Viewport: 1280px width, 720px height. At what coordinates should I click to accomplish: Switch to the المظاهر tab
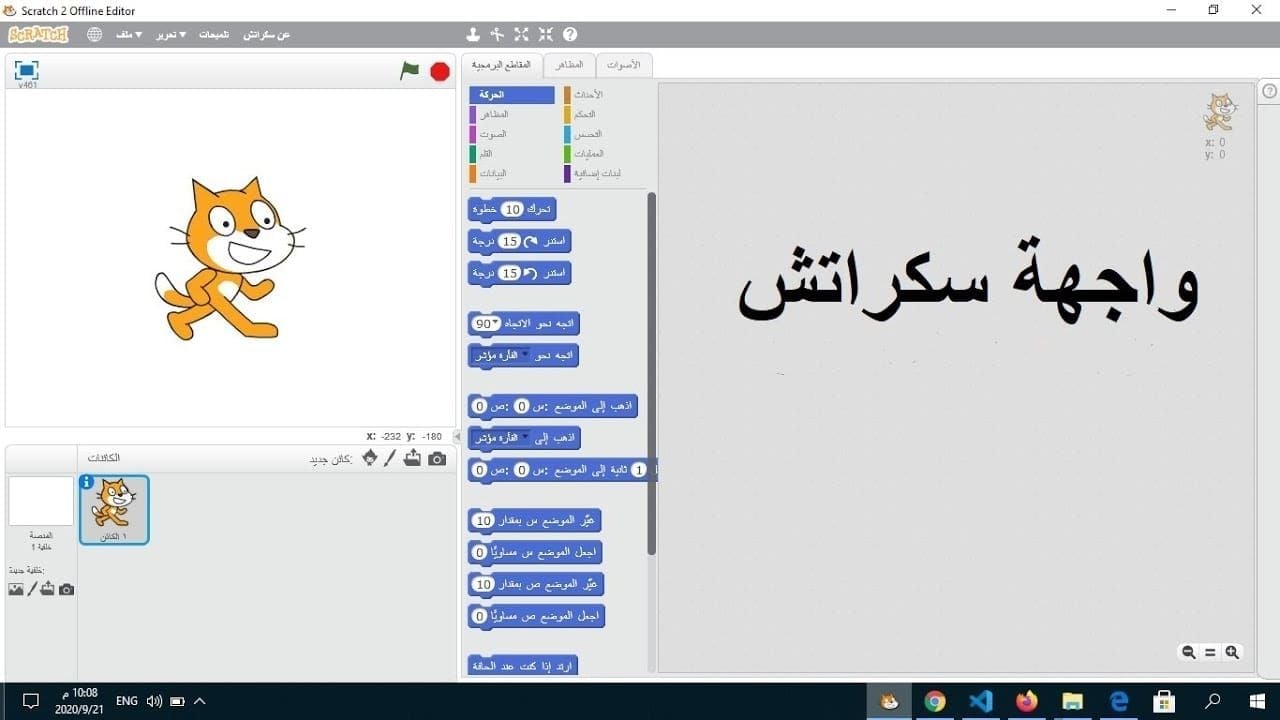[569, 64]
